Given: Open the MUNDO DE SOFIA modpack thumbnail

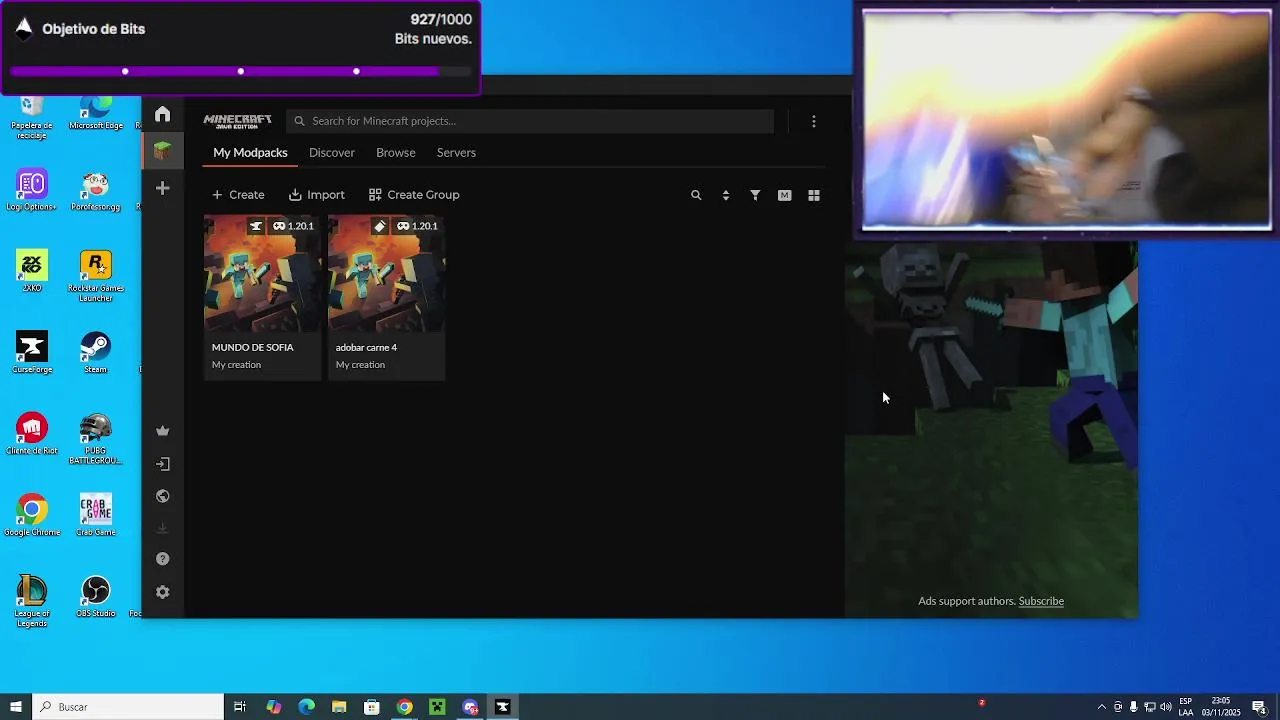Looking at the screenshot, I should (262, 274).
